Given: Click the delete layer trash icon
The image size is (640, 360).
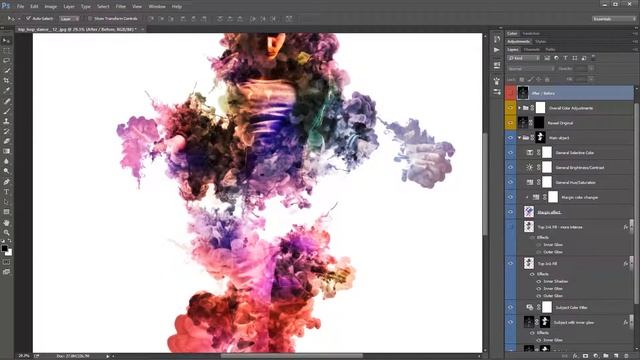Looking at the screenshot, I should pos(627,356).
